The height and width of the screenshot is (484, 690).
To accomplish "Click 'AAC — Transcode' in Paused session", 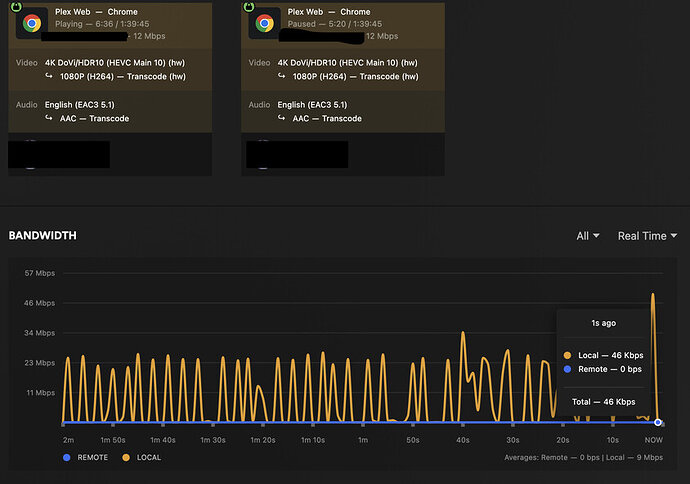I will coord(327,118).
